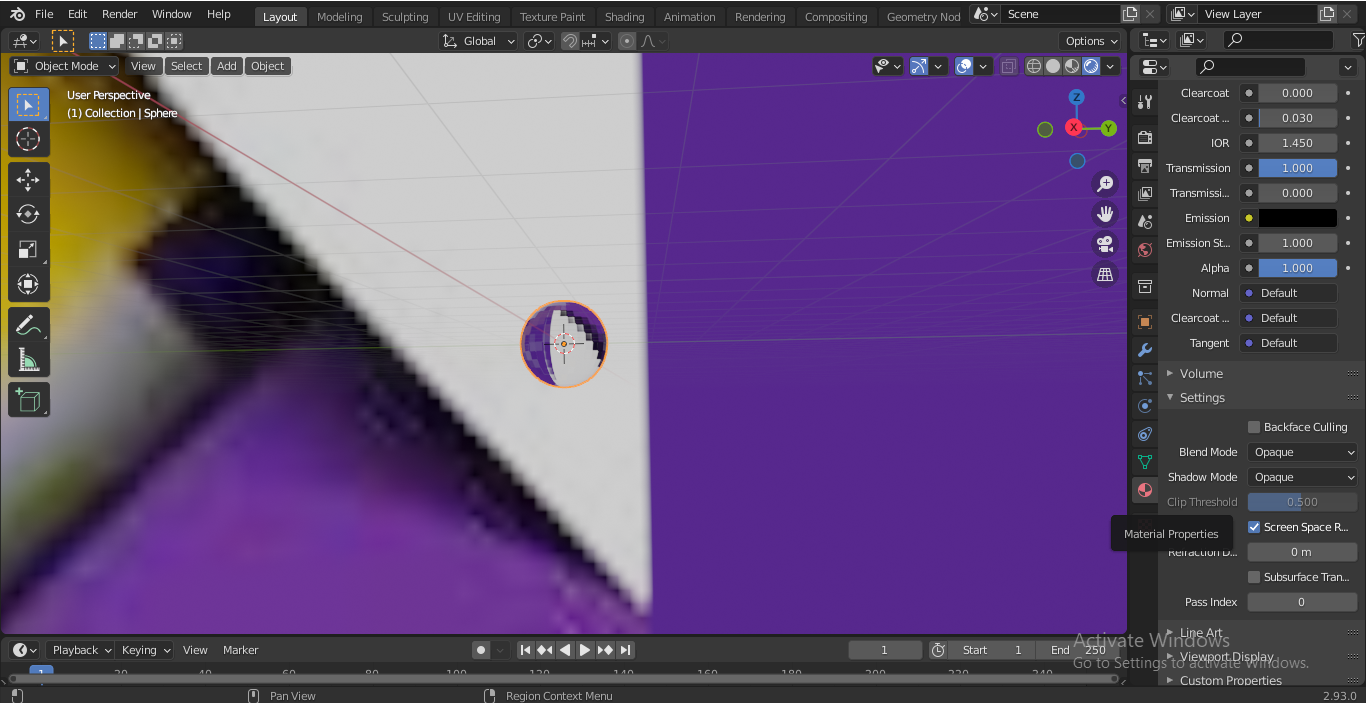Toggle snap magnet in header
Image resolution: width=1366 pixels, height=703 pixels.
pos(570,41)
